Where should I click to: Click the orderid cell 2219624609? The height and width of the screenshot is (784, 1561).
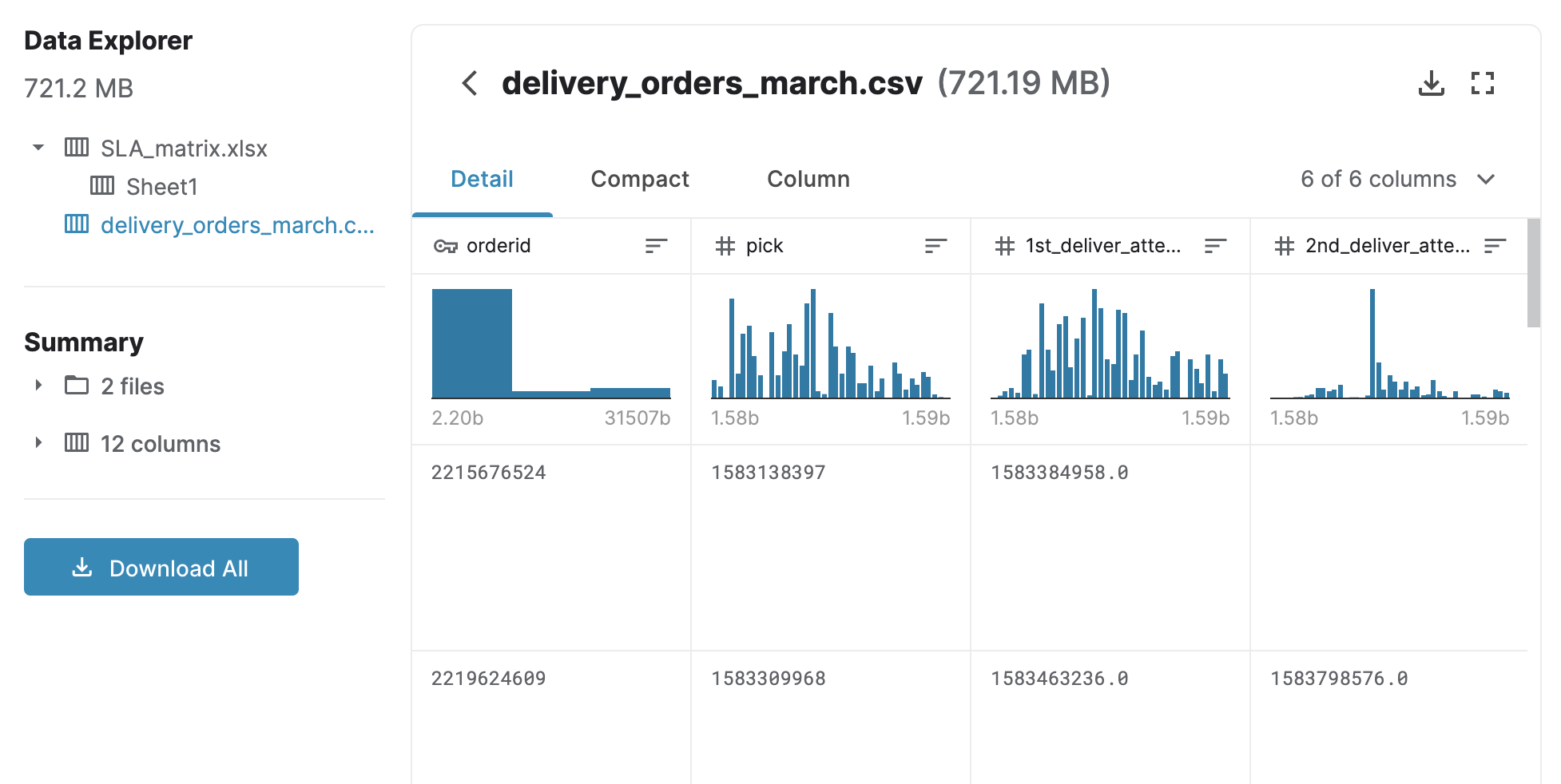pyautogui.click(x=489, y=679)
